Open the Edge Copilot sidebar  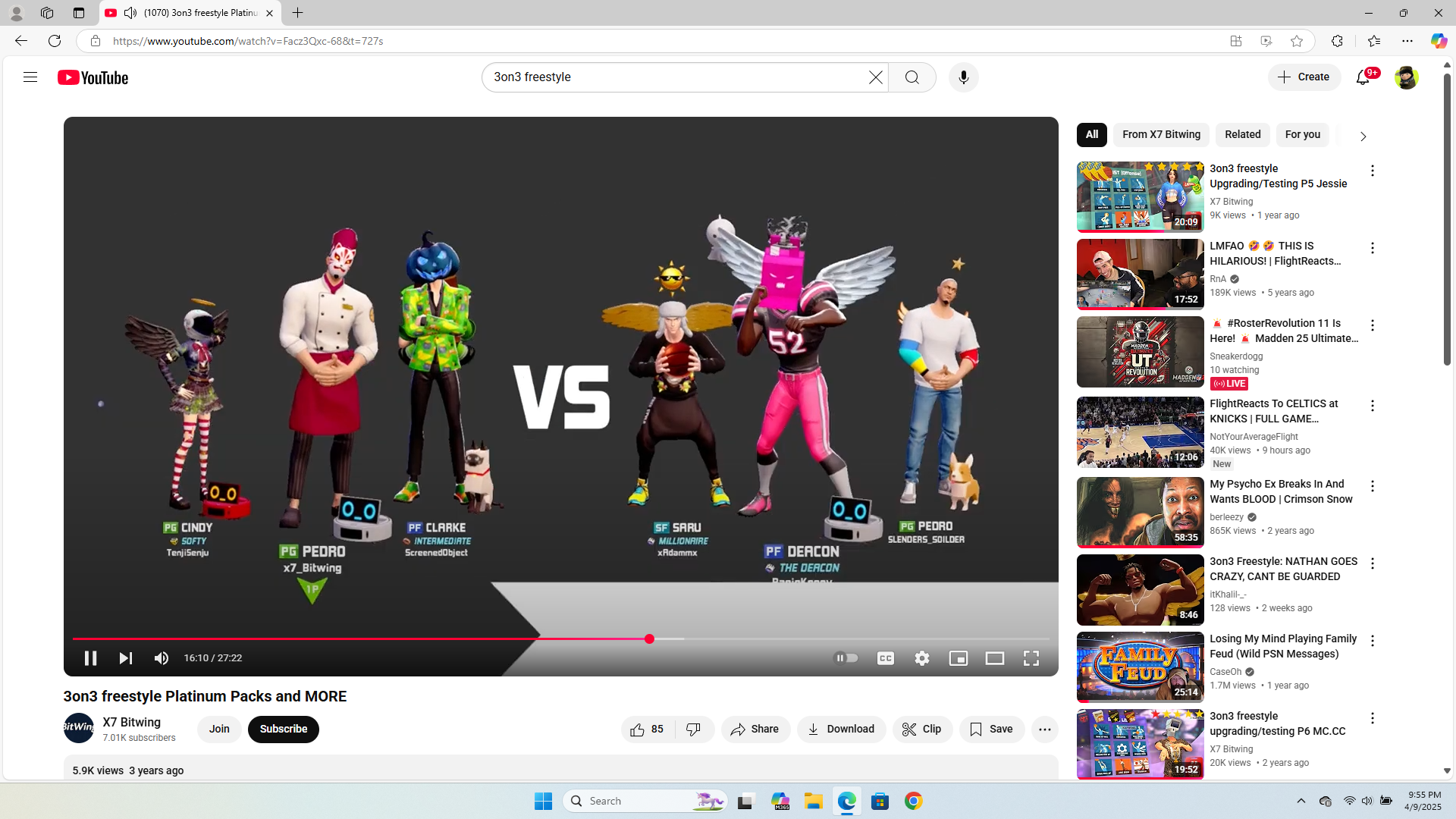click(x=1438, y=41)
